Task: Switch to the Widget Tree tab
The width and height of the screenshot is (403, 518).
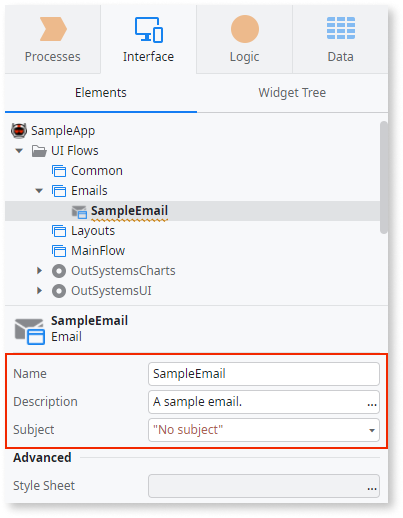Action: click(292, 93)
